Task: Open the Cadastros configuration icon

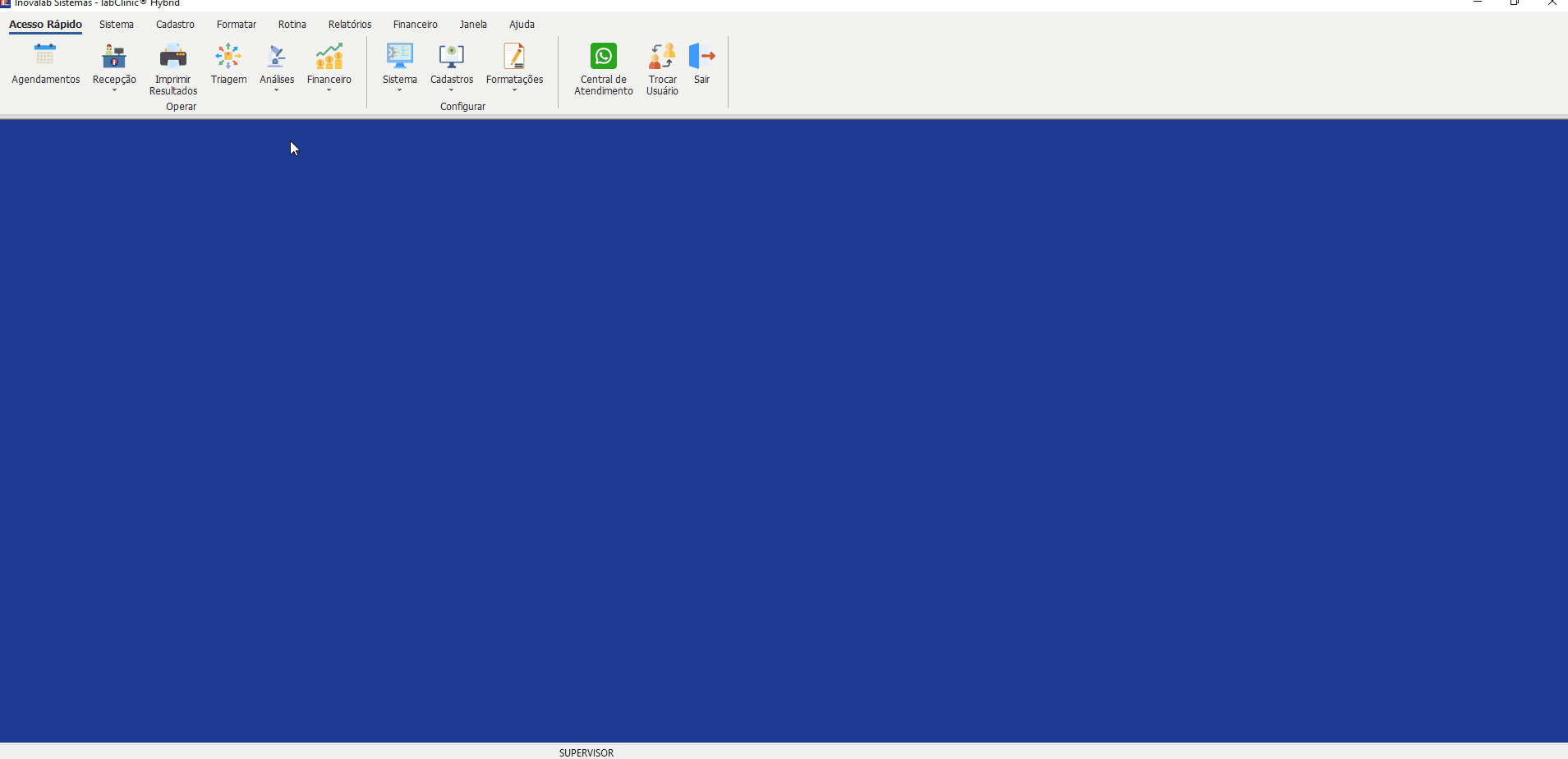Action: [452, 56]
